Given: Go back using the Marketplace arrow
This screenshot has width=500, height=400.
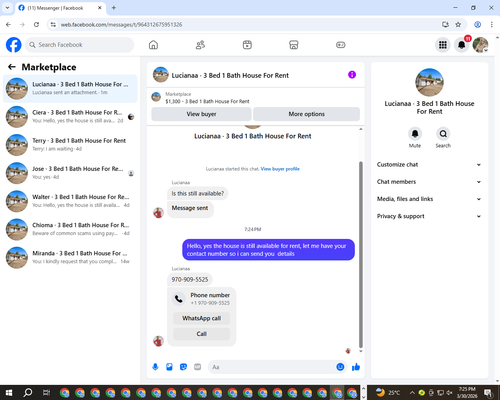Looking at the screenshot, I should coord(12,67).
